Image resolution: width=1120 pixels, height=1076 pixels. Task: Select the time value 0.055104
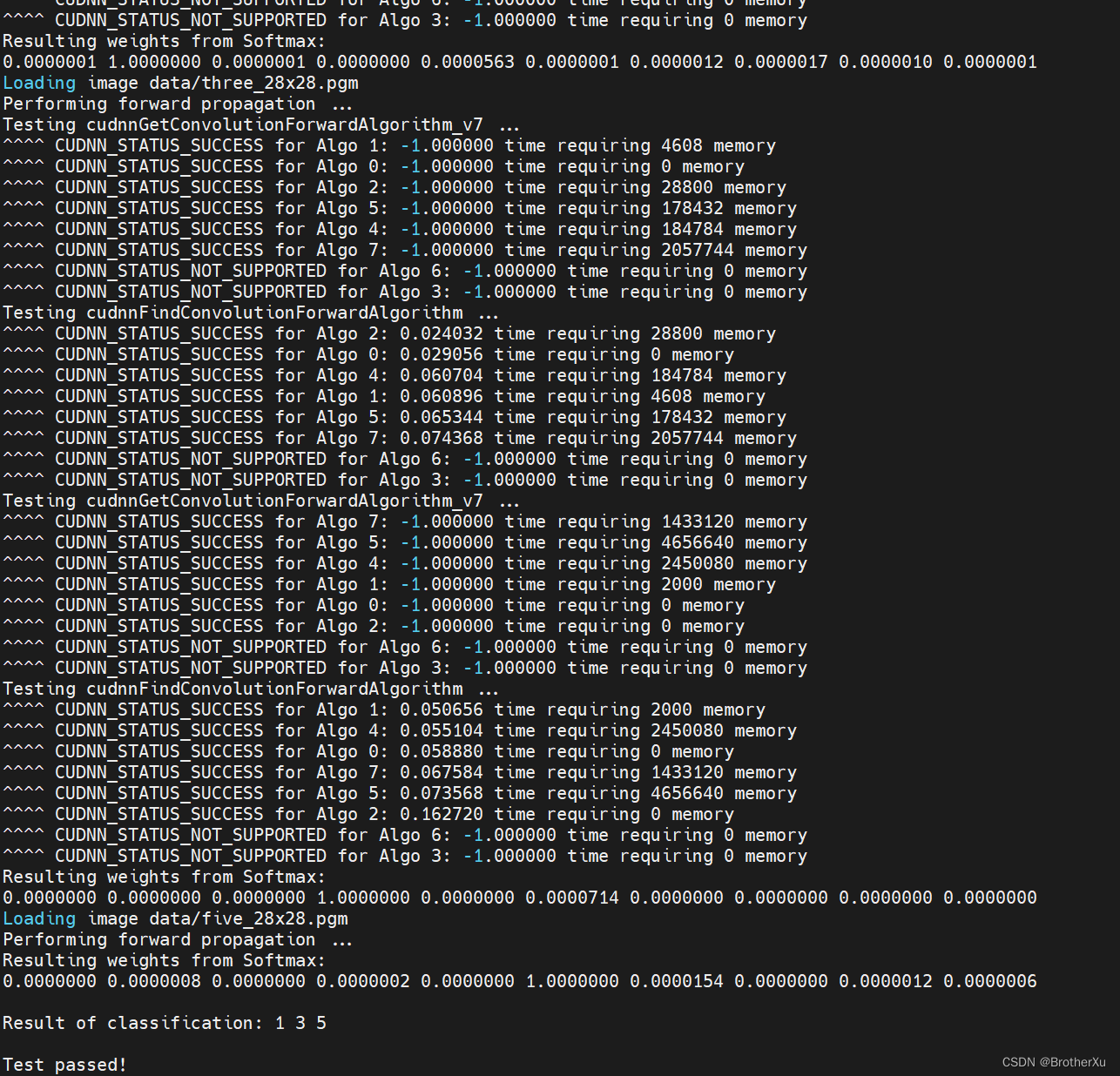click(442, 731)
